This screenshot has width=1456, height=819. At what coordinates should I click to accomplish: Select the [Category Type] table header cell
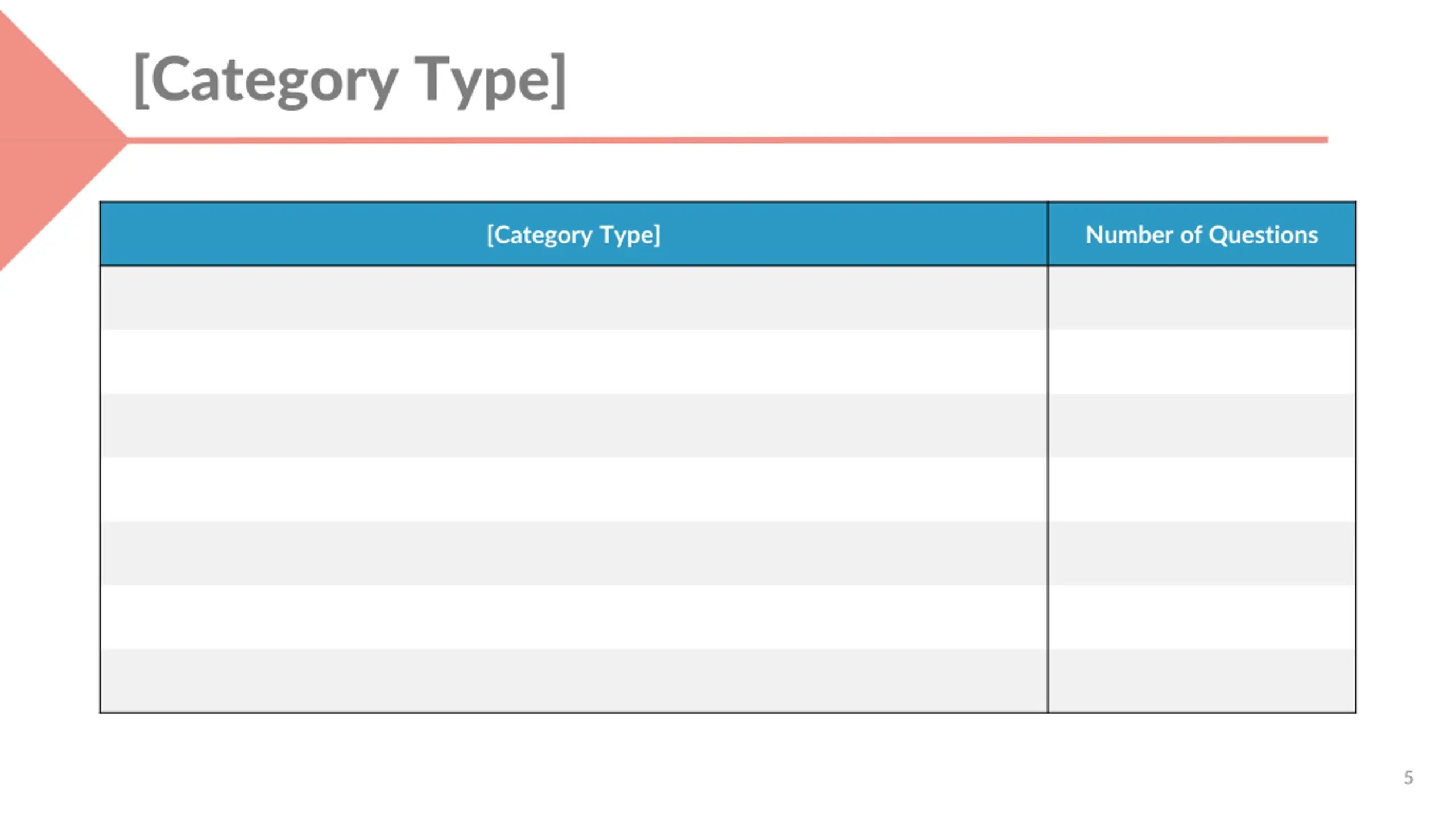tap(574, 234)
